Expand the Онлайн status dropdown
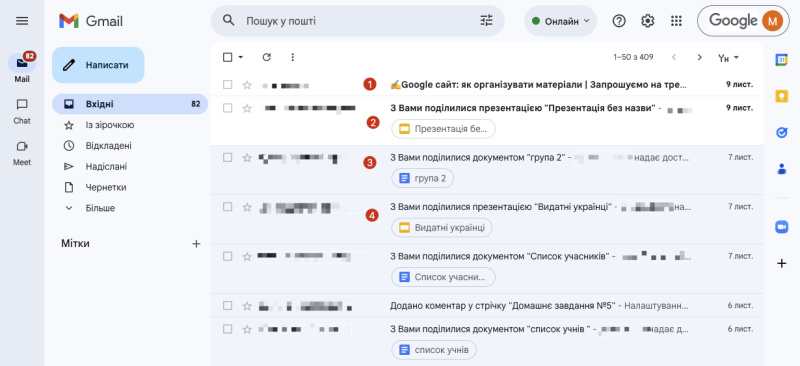The image size is (800, 366). pyautogui.click(x=560, y=21)
